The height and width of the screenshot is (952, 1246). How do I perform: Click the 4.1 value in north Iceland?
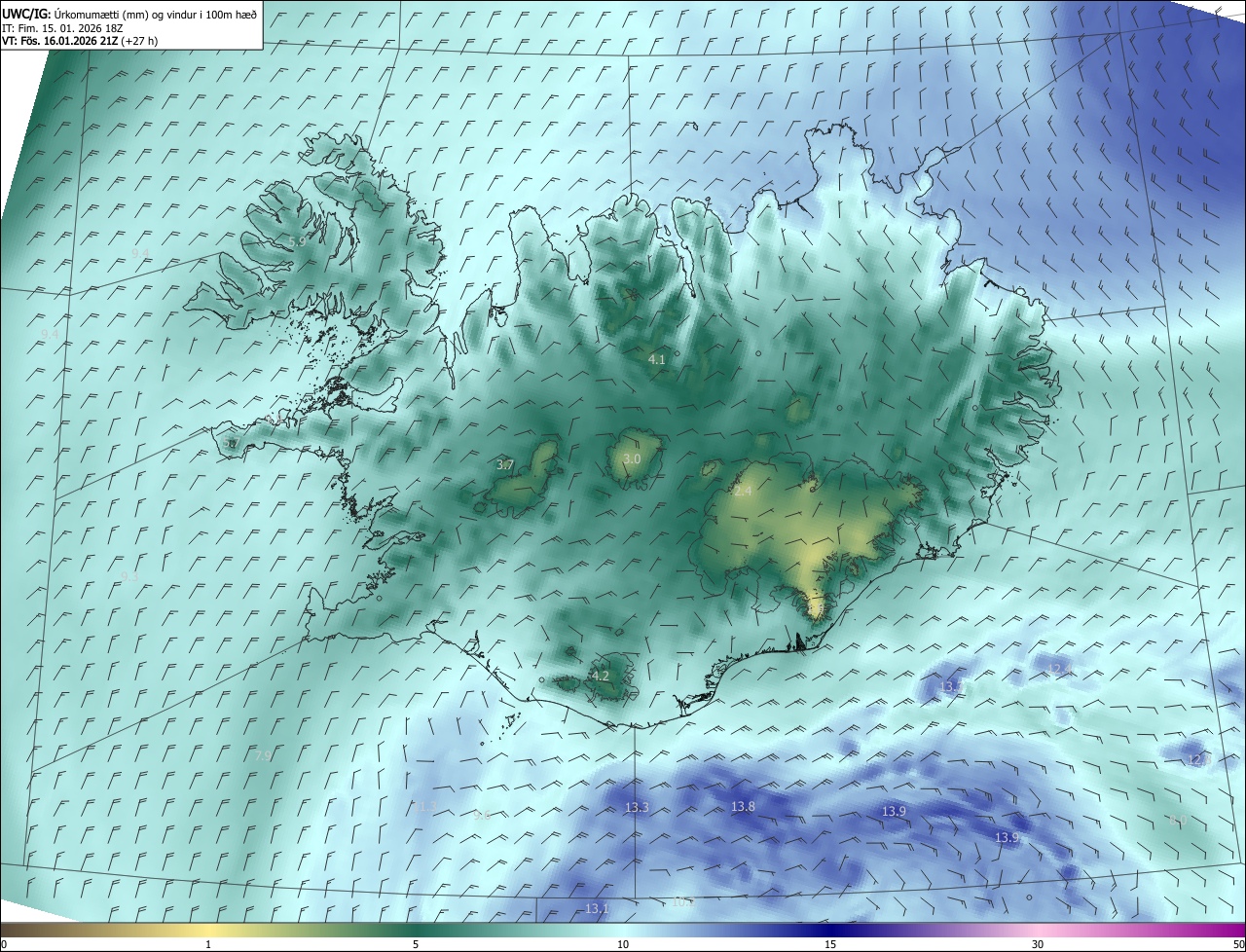pyautogui.click(x=657, y=359)
